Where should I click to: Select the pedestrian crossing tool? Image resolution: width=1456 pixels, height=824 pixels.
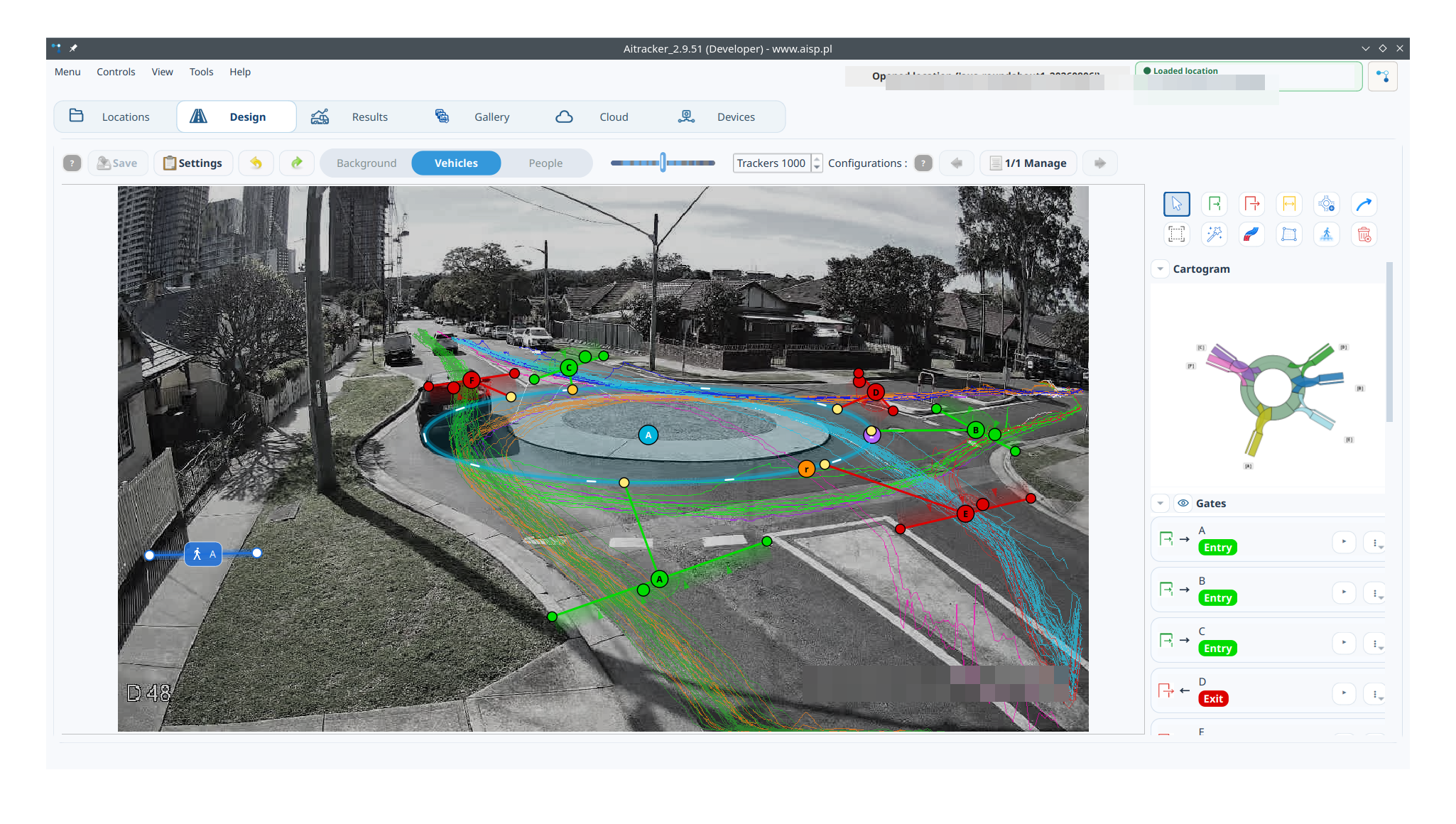(x=1326, y=234)
